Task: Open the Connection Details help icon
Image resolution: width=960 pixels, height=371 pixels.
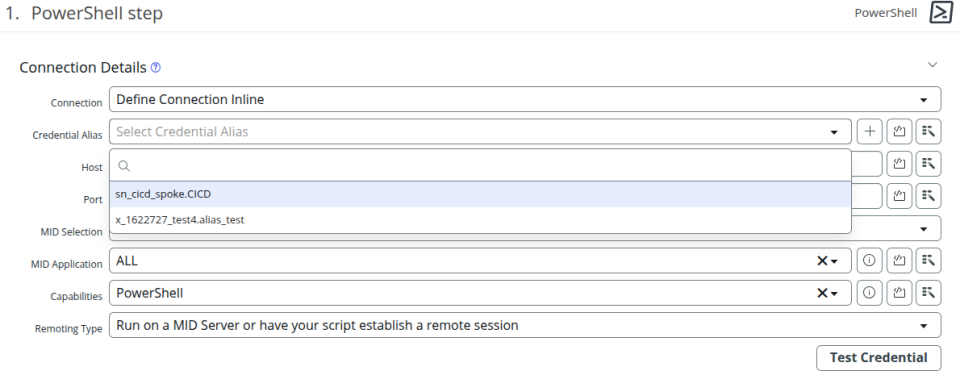Action: click(x=156, y=67)
